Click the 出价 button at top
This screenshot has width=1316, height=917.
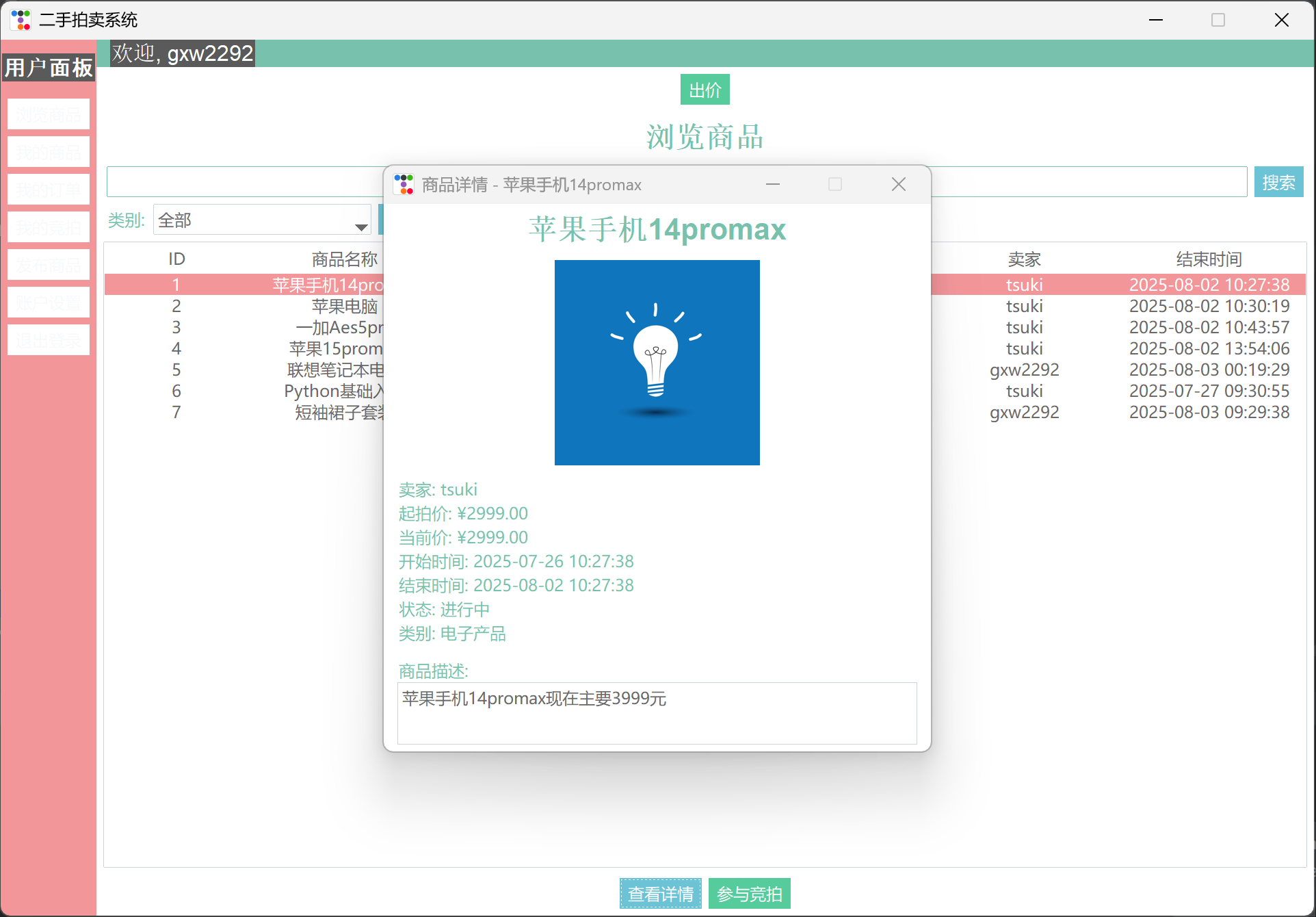coord(705,90)
